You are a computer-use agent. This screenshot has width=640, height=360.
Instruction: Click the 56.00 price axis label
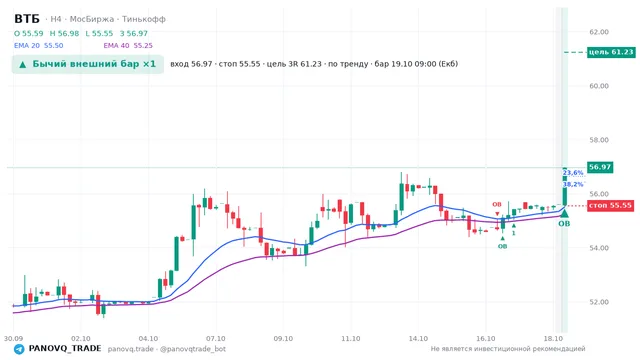tap(599, 194)
